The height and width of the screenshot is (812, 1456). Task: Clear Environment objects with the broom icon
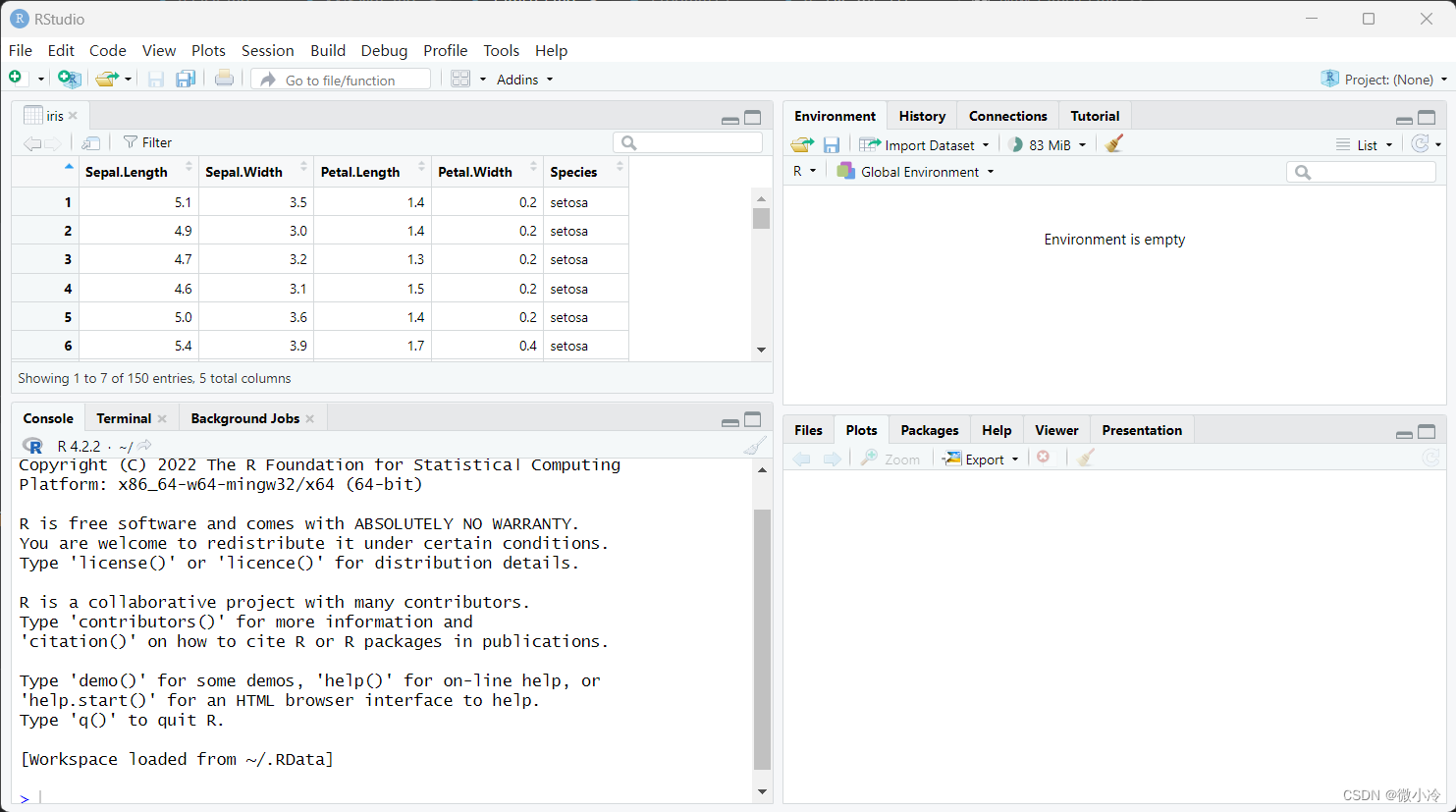click(1113, 144)
